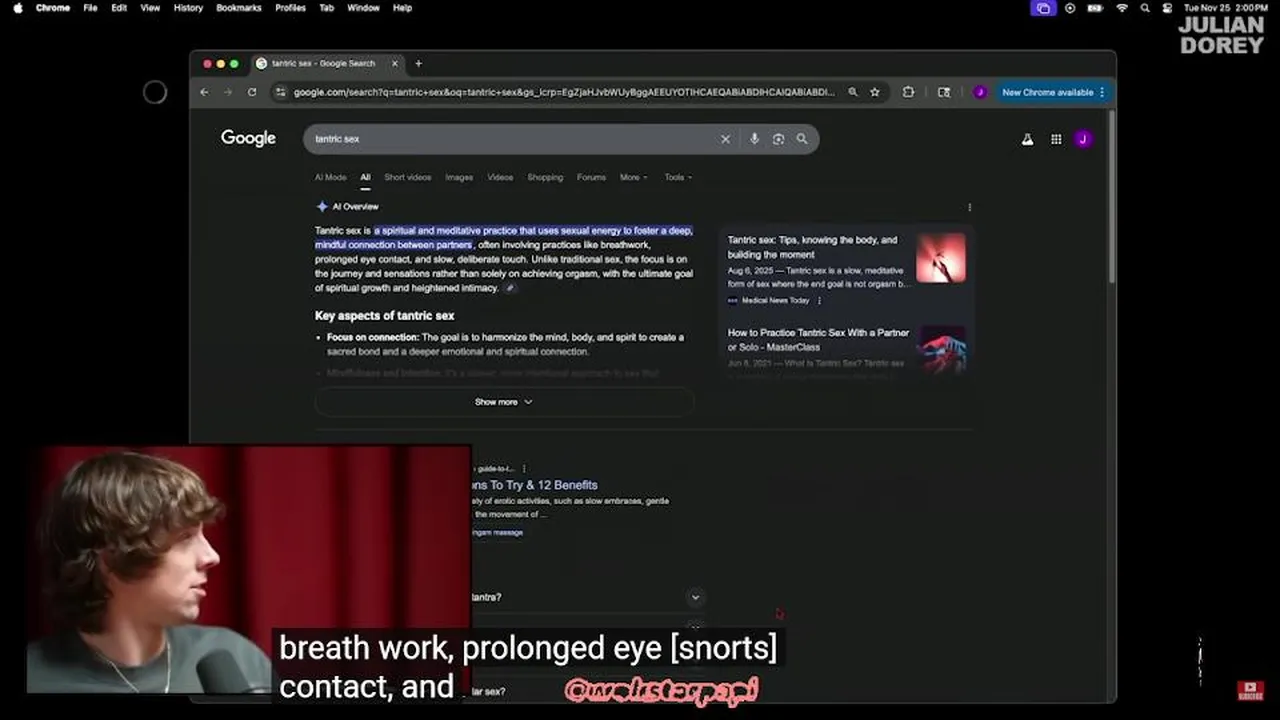
Task: Open the three-dot menu beside Medical News Today
Action: coord(819,300)
